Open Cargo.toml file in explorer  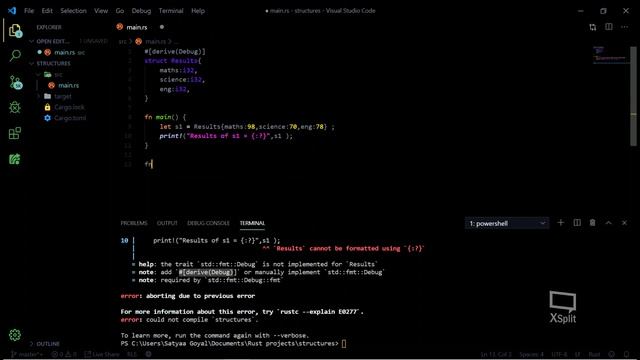click(70, 118)
